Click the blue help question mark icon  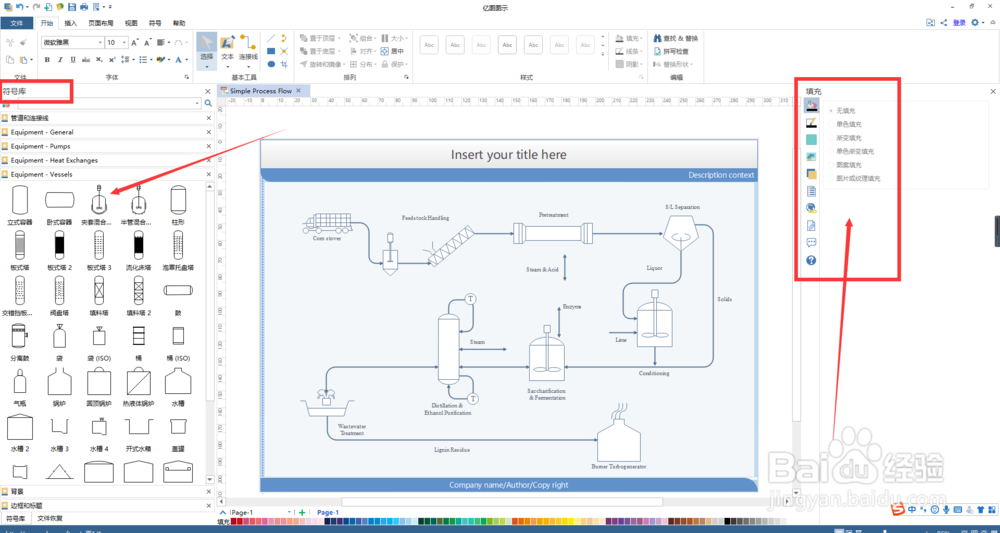point(811,260)
